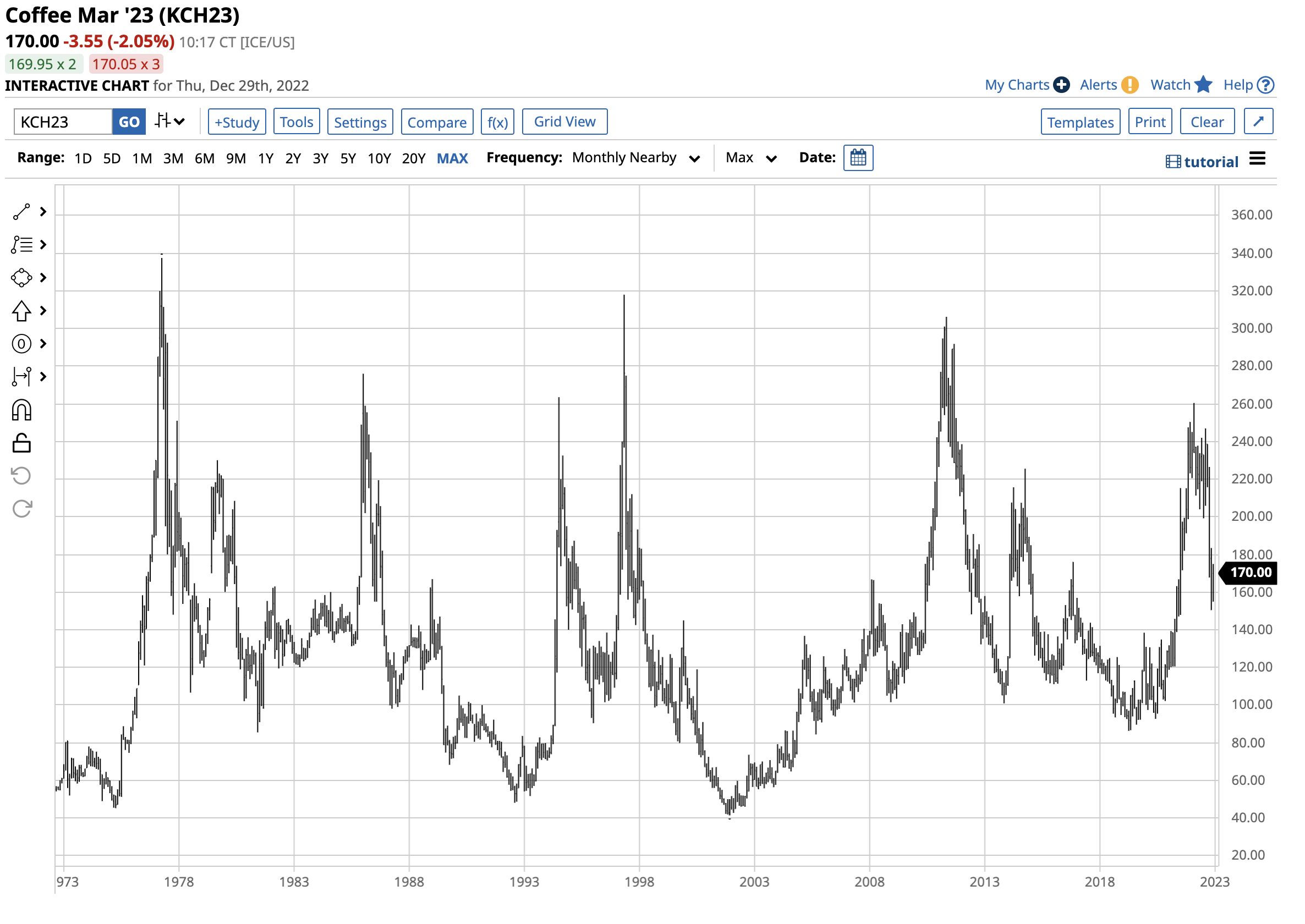Click the undo arrow icon
Image resolution: width=1305 pixels, height=924 pixels.
point(21,476)
